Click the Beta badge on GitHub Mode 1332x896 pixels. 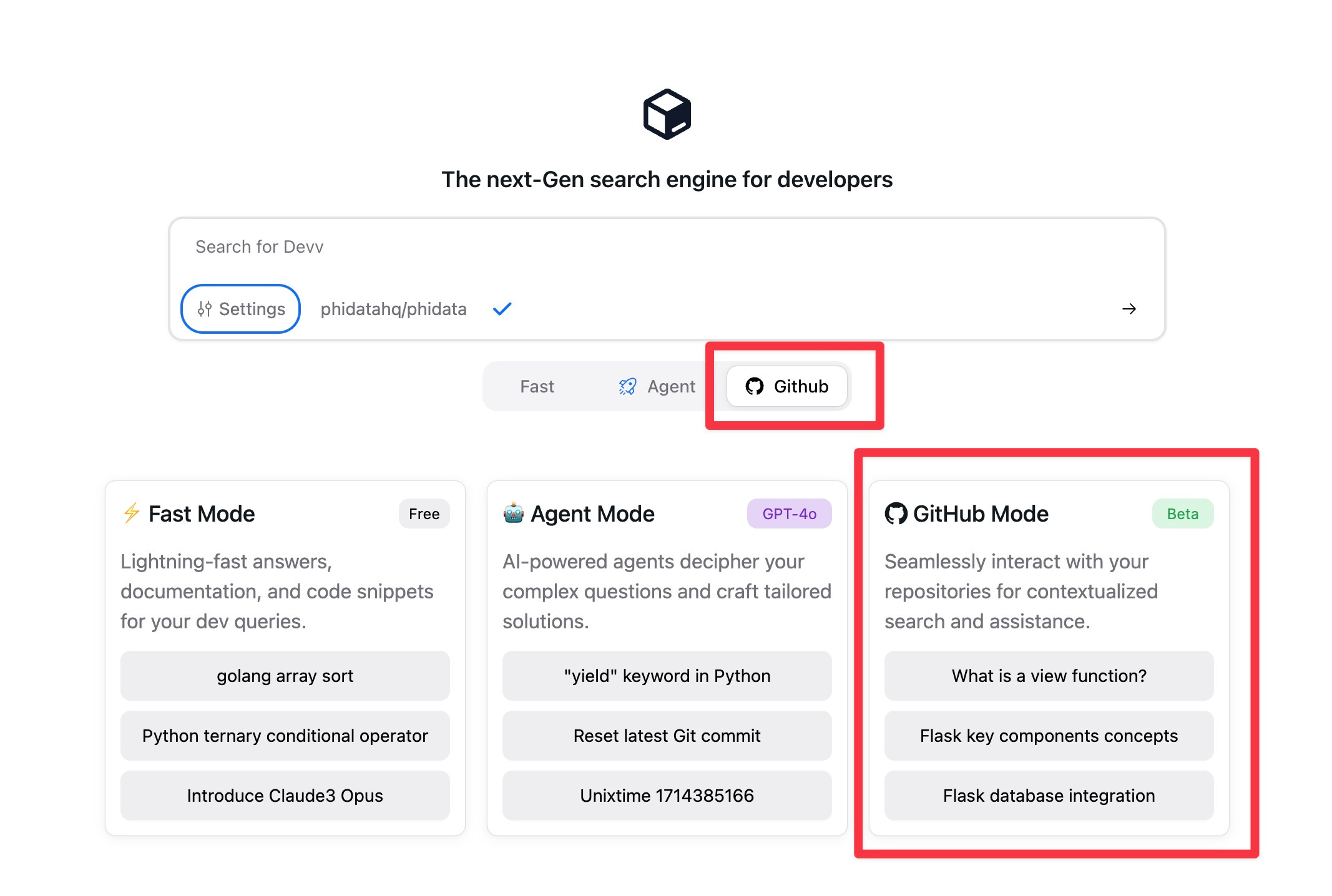point(1182,514)
